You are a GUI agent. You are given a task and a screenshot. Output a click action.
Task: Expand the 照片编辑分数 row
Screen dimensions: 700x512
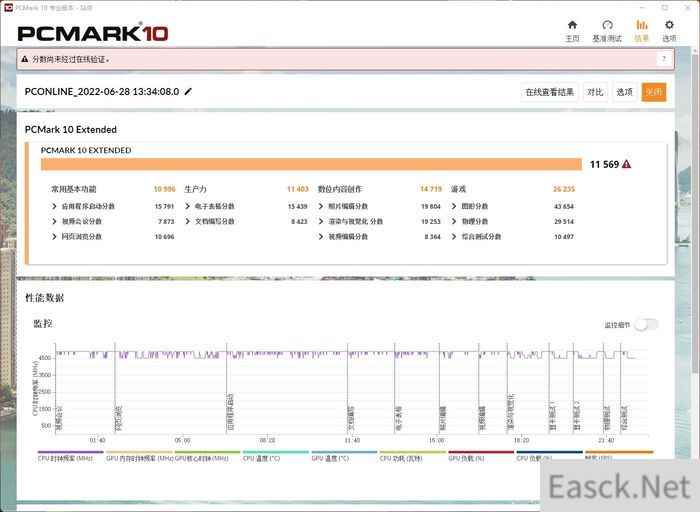321,206
